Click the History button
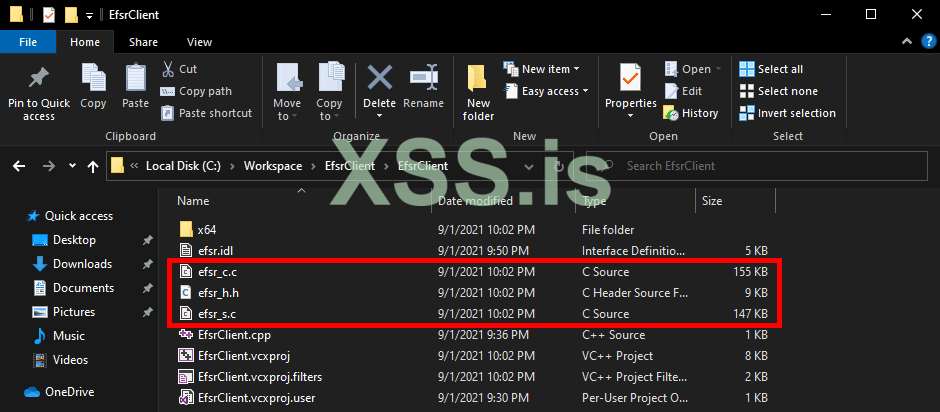The width and height of the screenshot is (940, 412). pyautogui.click(x=691, y=113)
